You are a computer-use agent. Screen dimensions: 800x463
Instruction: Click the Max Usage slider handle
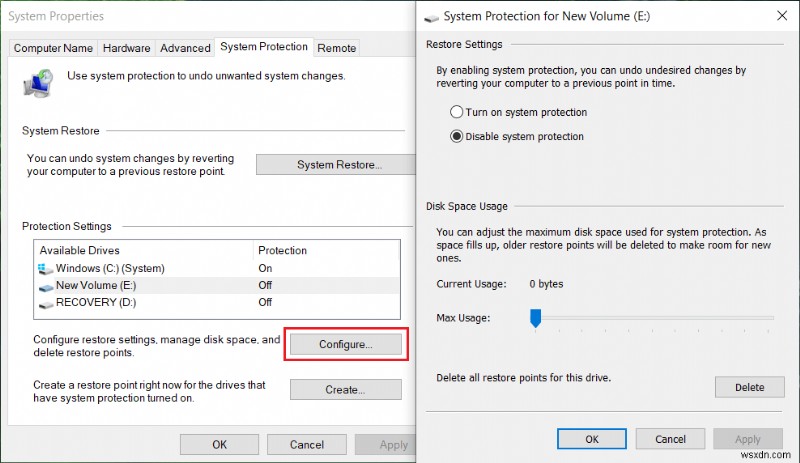pos(535,318)
